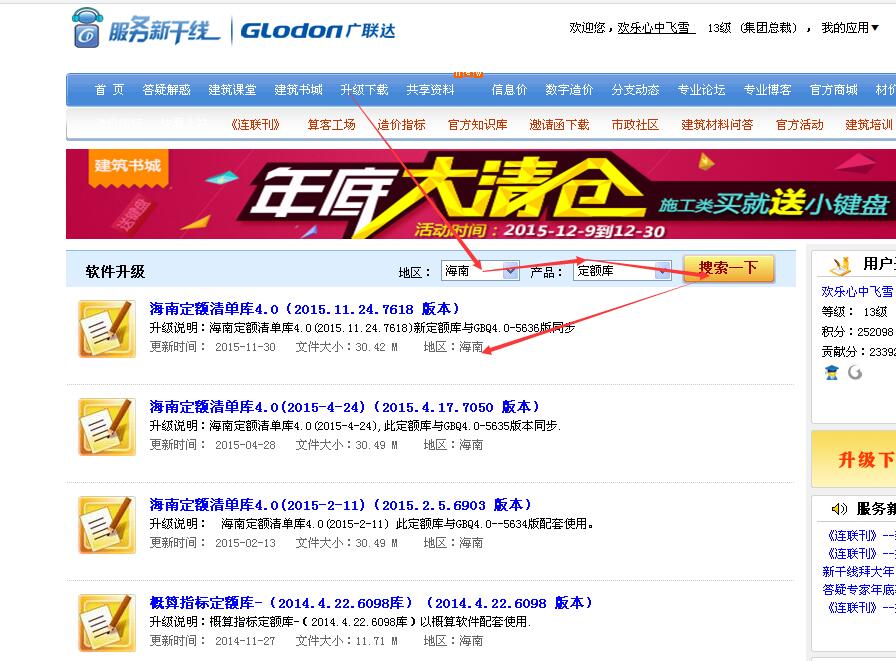Click update time 2014-11-27 text
This screenshot has height=661, width=896.
pyautogui.click(x=245, y=641)
